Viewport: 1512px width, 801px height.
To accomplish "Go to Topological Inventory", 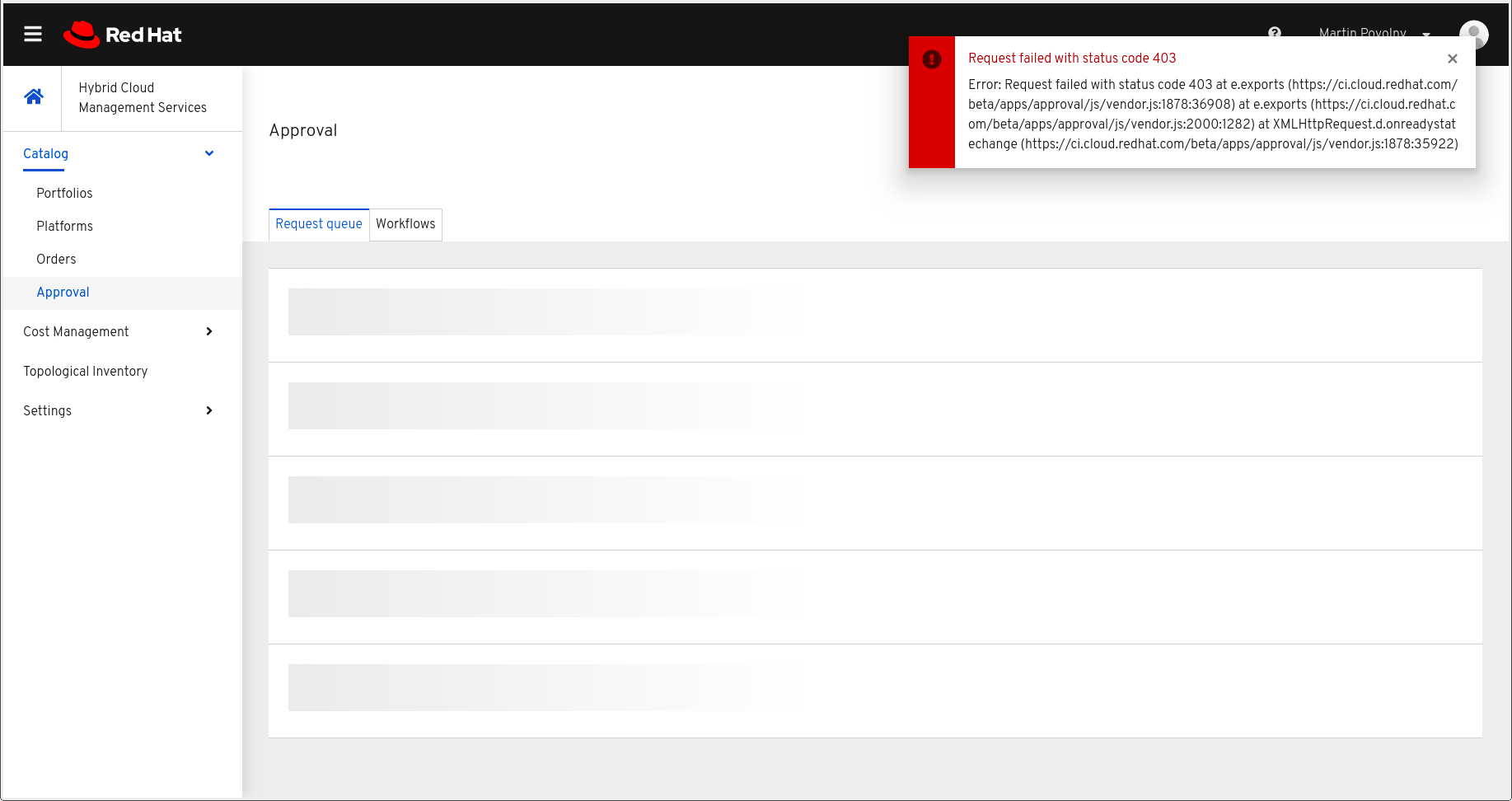I will [86, 371].
